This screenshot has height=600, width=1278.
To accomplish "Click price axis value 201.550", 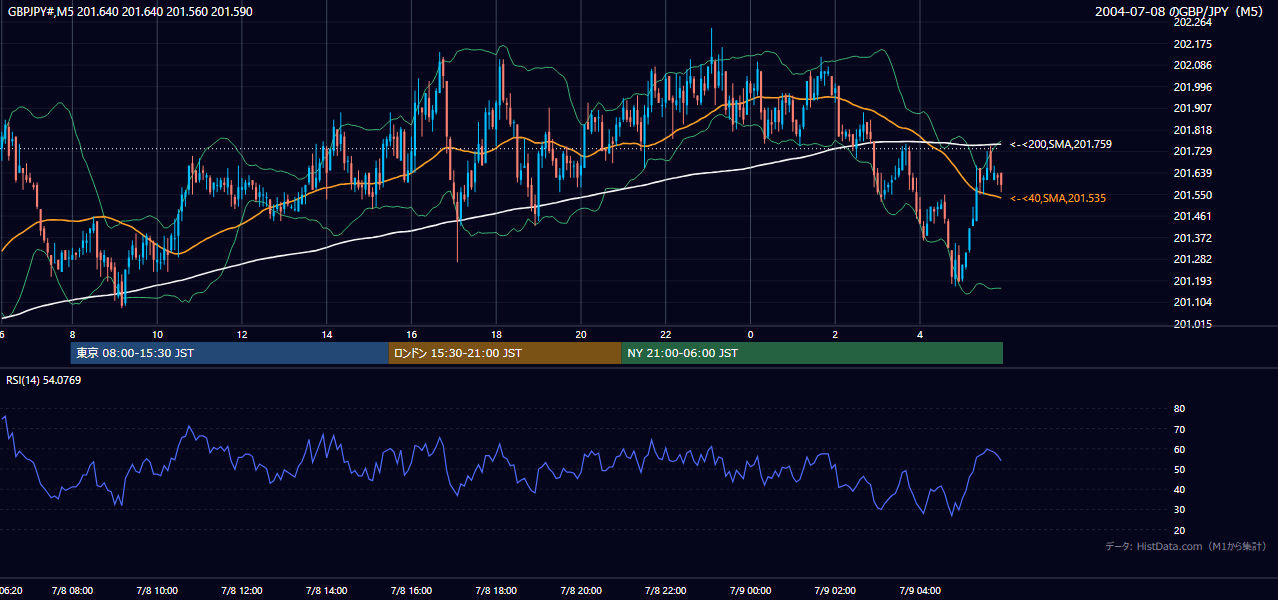I will click(1193, 195).
